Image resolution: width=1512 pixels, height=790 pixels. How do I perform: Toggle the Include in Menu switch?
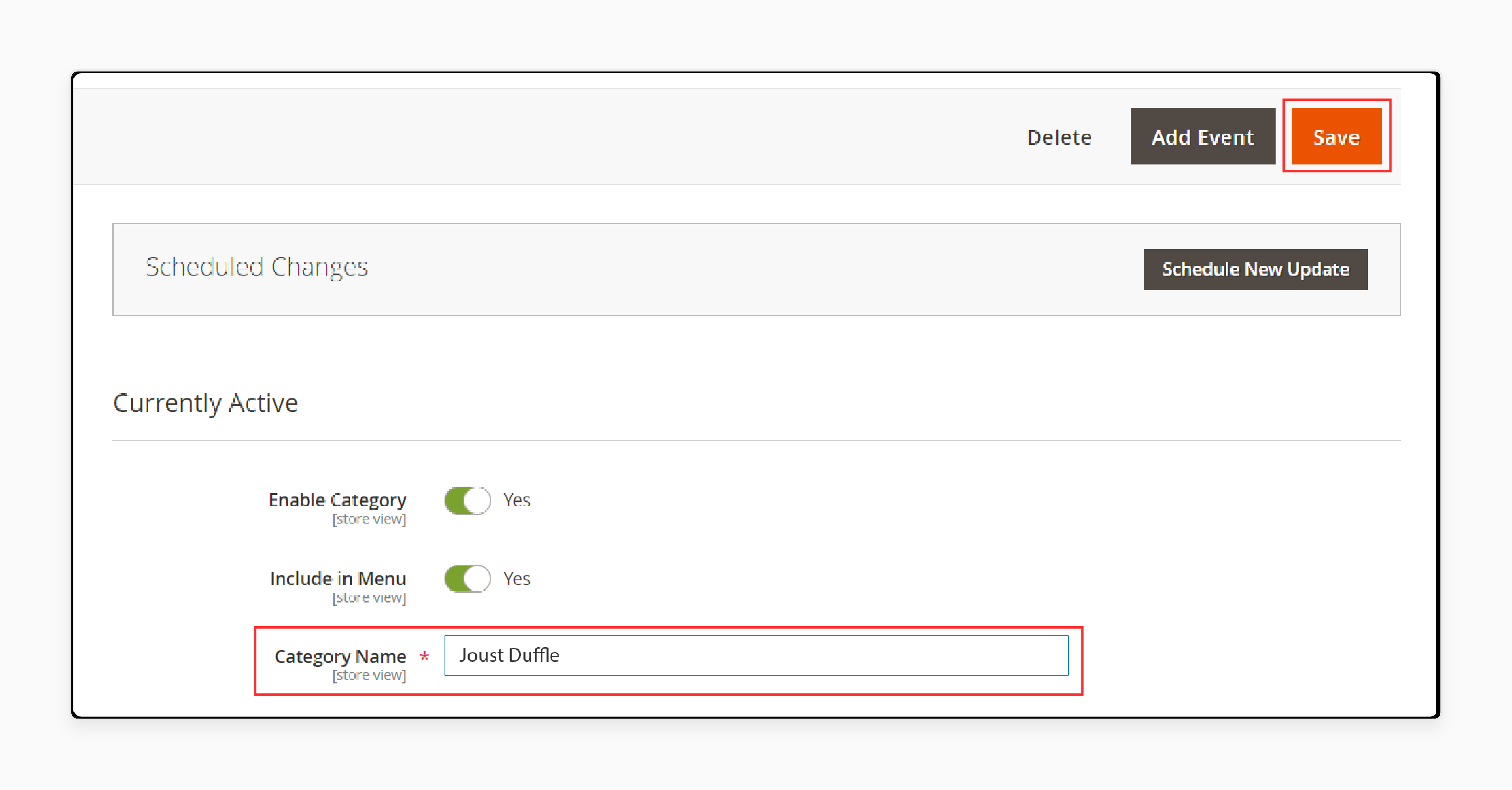[467, 579]
